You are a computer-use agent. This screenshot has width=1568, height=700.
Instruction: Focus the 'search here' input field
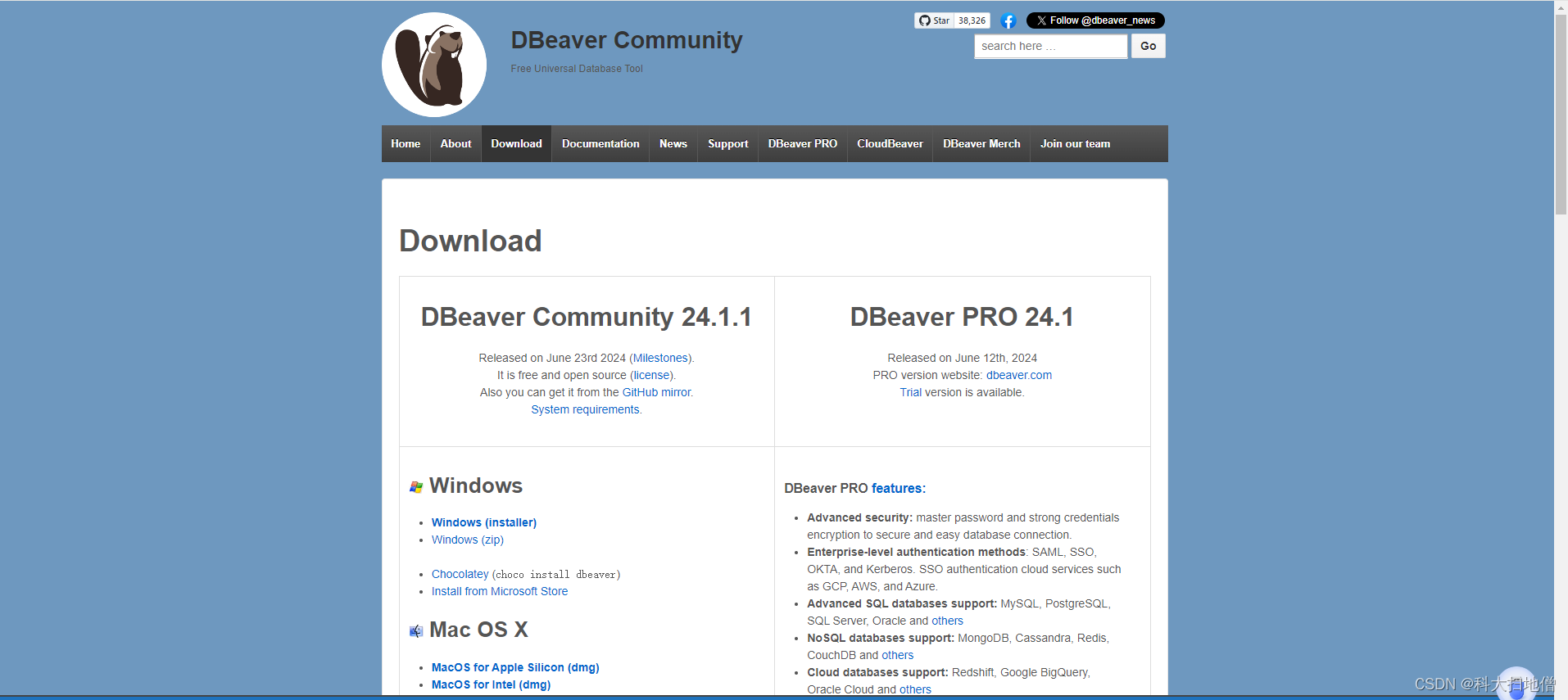tap(1050, 47)
